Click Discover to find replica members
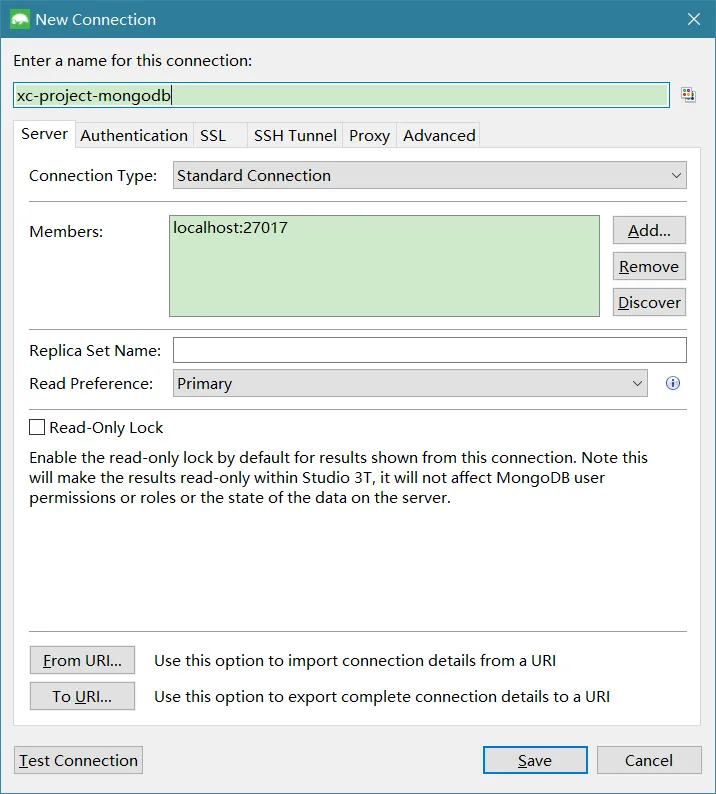 click(649, 302)
